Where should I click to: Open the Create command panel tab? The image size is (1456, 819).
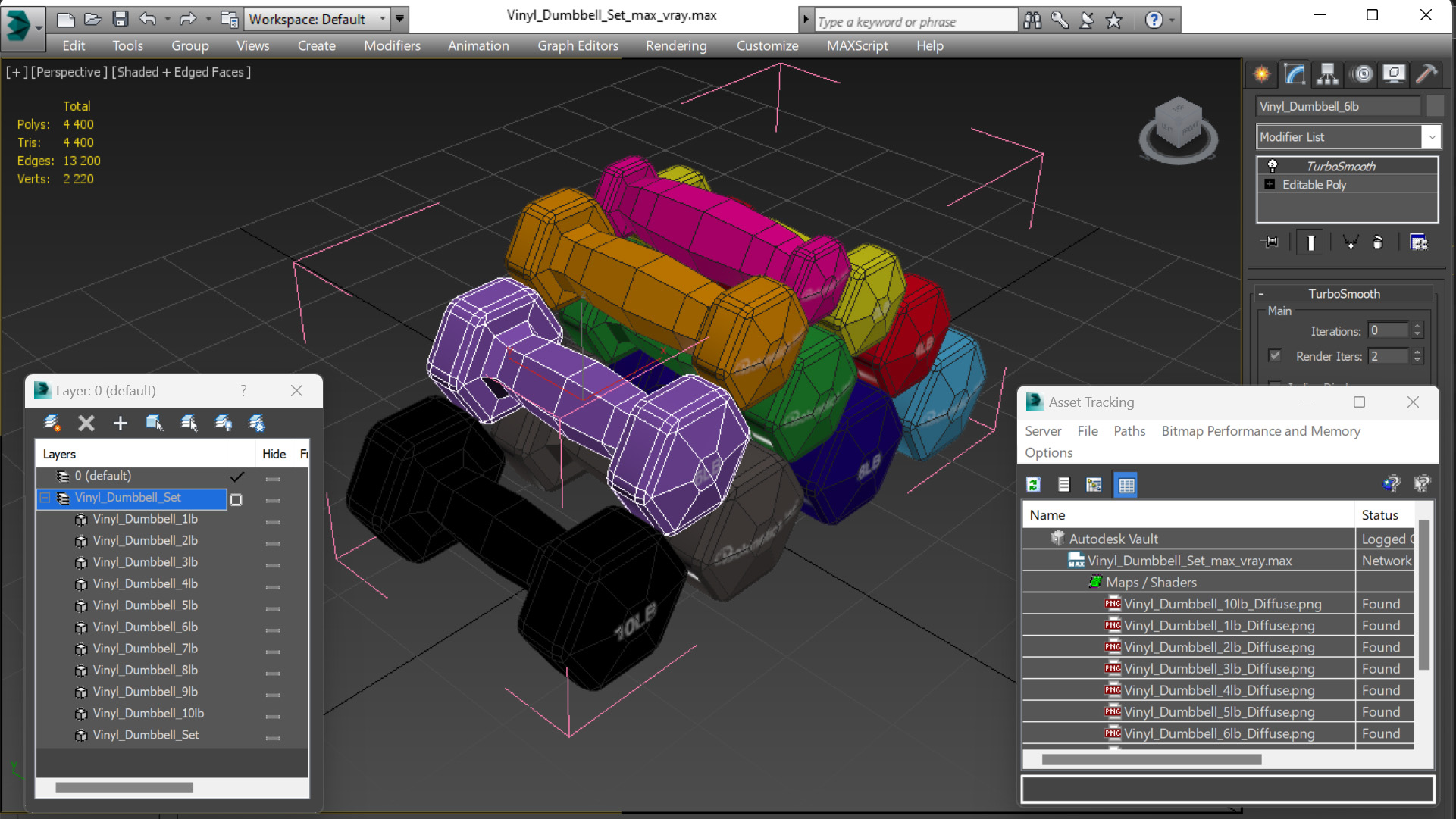pyautogui.click(x=1262, y=73)
